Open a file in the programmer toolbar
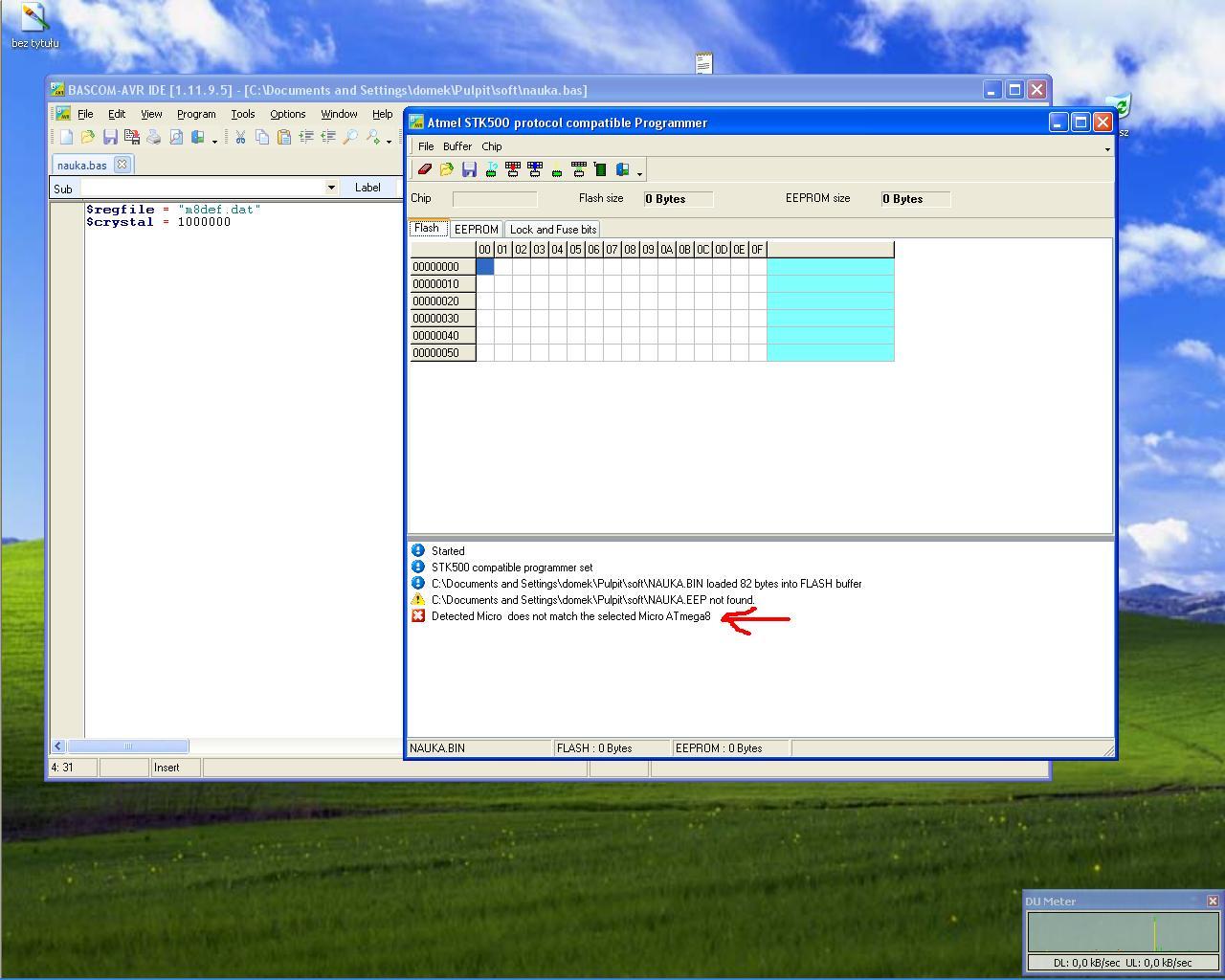This screenshot has height=980, width=1225. pyautogui.click(x=446, y=169)
